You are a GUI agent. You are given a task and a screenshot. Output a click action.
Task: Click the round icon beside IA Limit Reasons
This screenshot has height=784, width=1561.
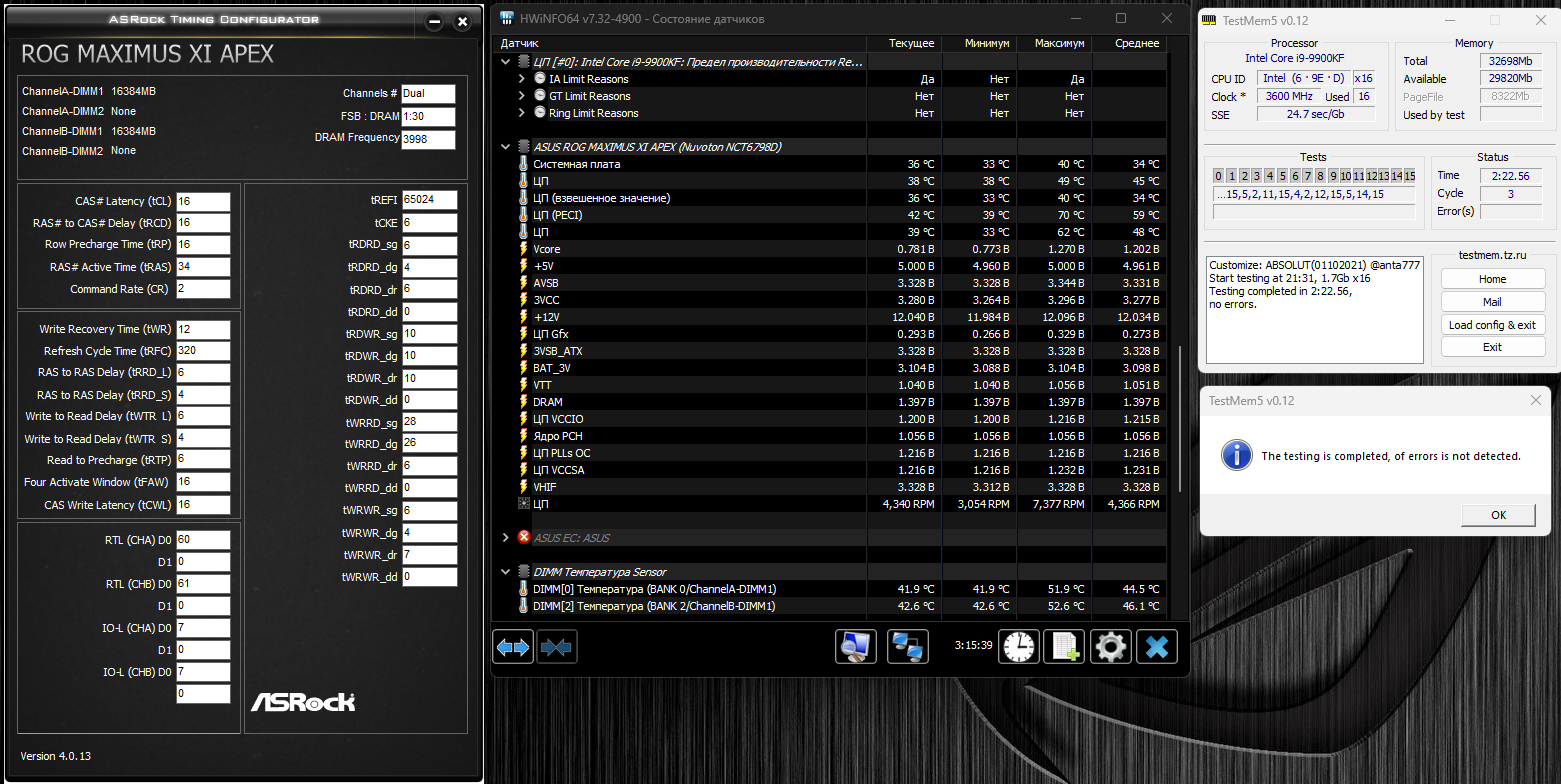pyautogui.click(x=540, y=79)
